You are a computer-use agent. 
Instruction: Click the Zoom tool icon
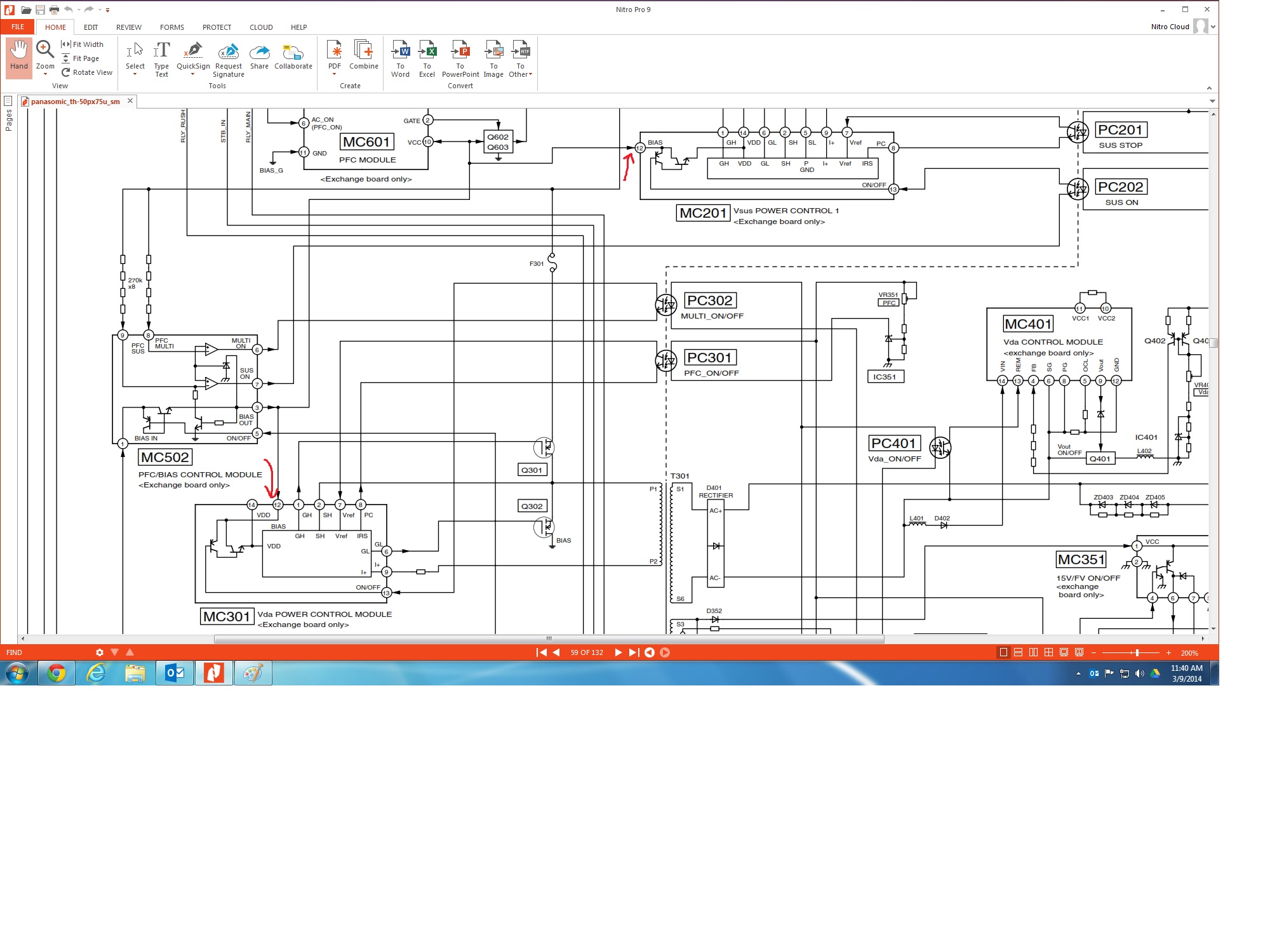click(x=44, y=50)
